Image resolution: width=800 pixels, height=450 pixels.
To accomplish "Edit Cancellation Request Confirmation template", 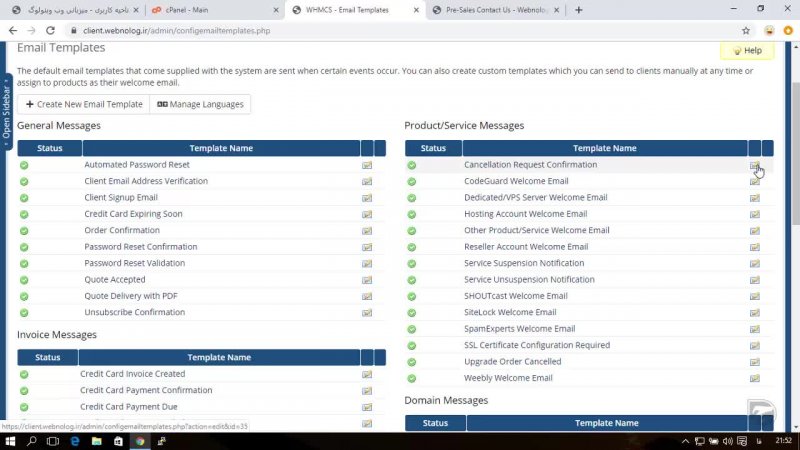I will [755, 165].
